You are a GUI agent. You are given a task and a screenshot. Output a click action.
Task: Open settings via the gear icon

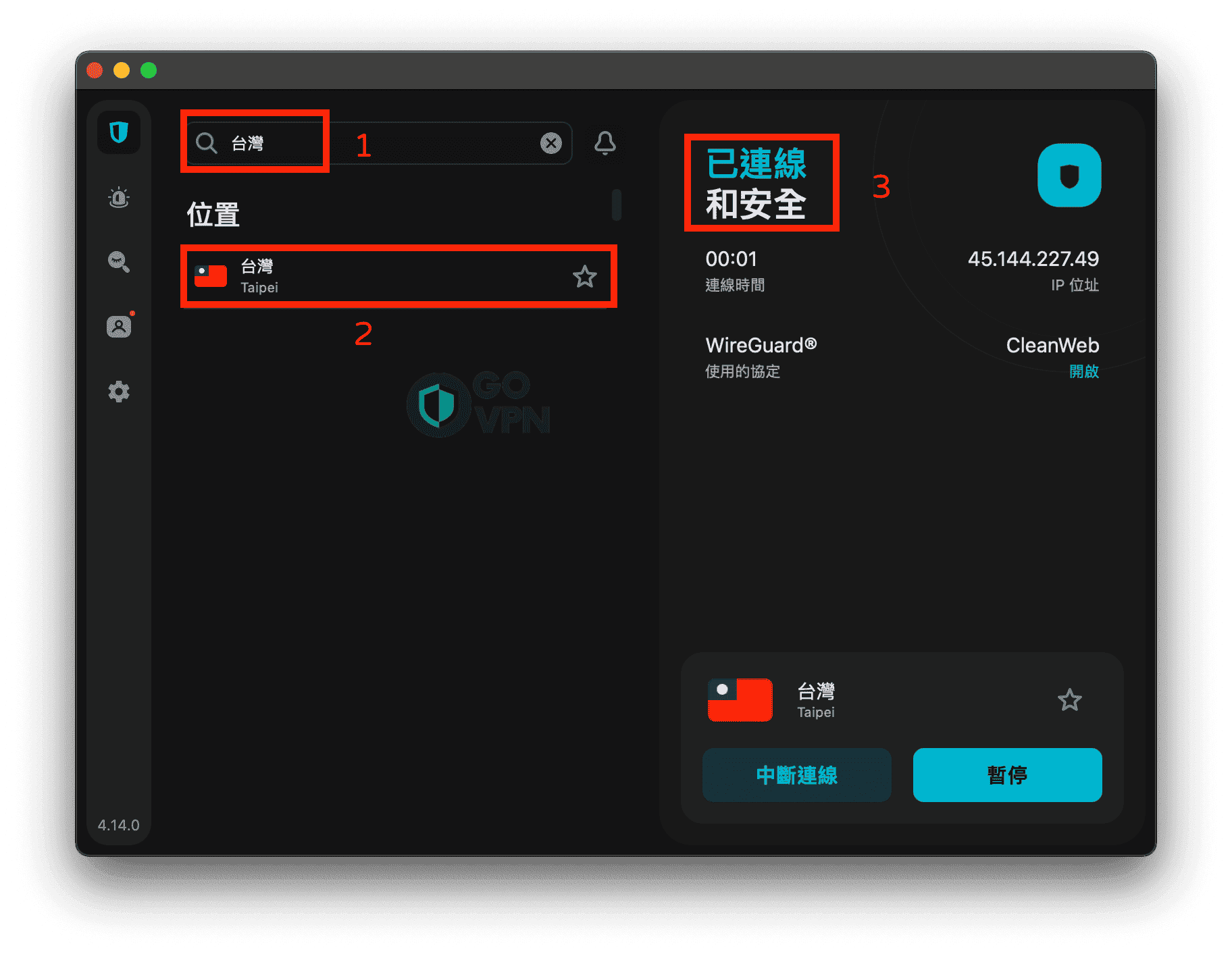coord(119,392)
